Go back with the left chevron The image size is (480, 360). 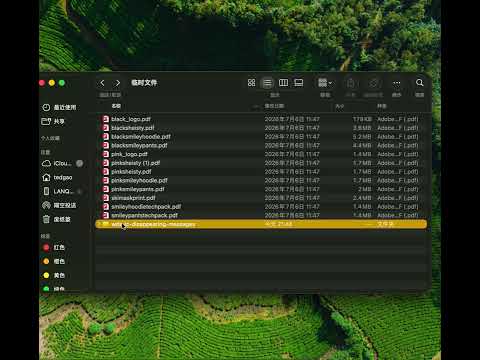(x=102, y=83)
